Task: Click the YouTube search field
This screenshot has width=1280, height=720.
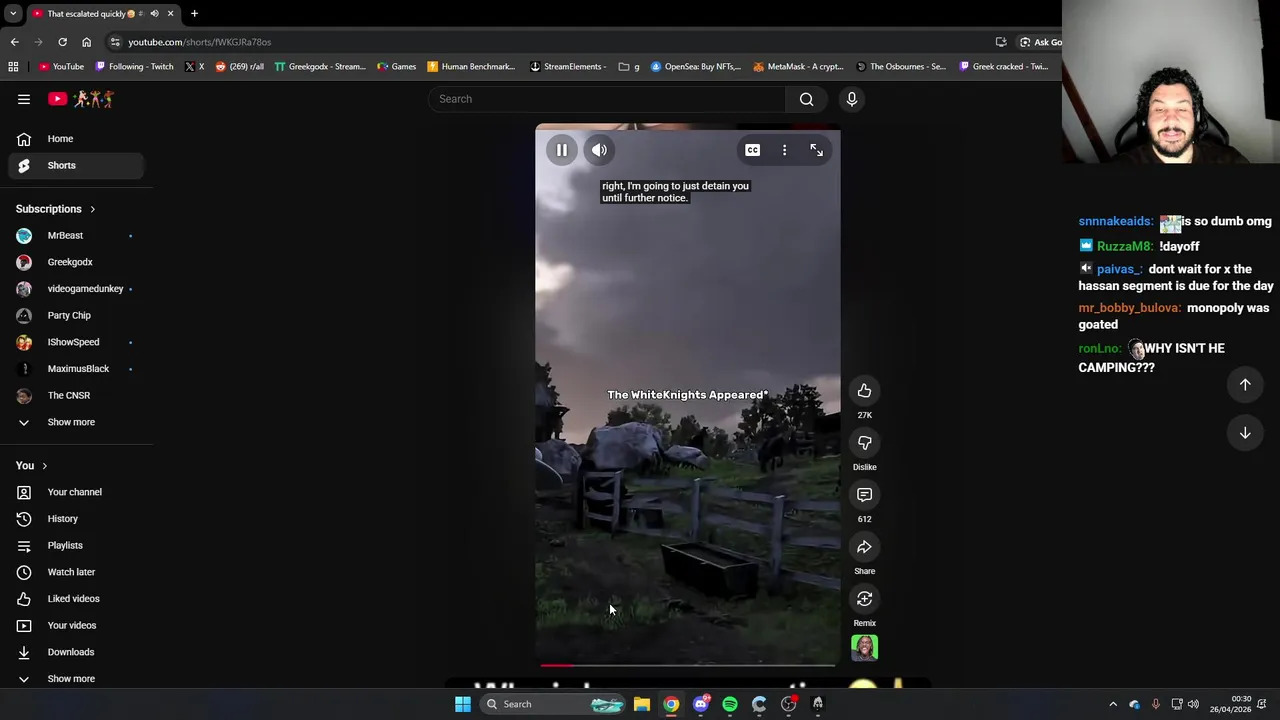Action: click(608, 99)
